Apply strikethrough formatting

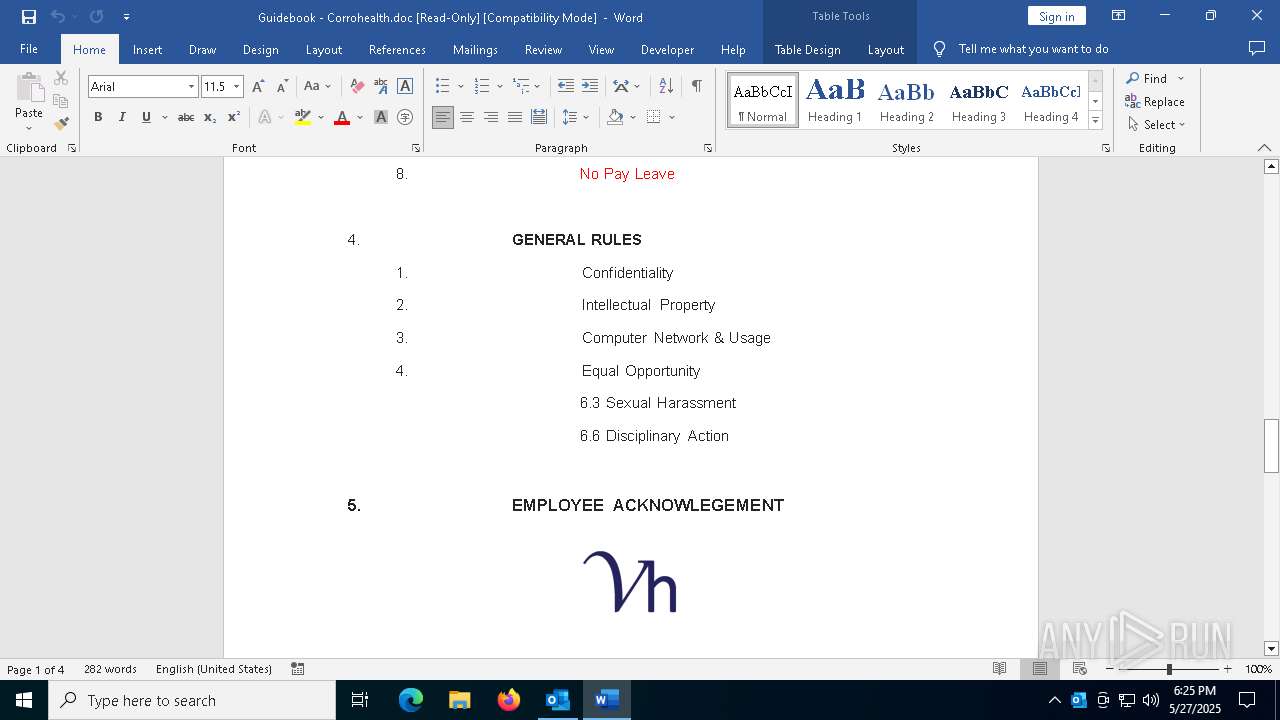pyautogui.click(x=186, y=117)
